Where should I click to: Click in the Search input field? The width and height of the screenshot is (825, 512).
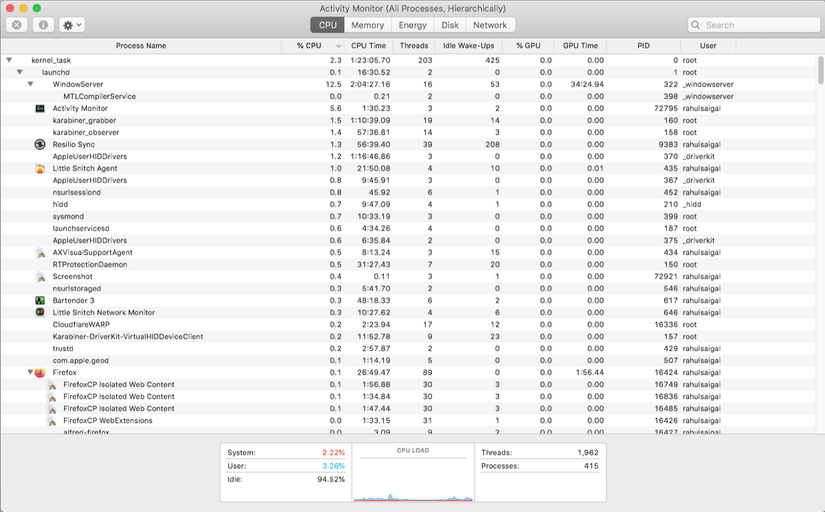point(753,25)
